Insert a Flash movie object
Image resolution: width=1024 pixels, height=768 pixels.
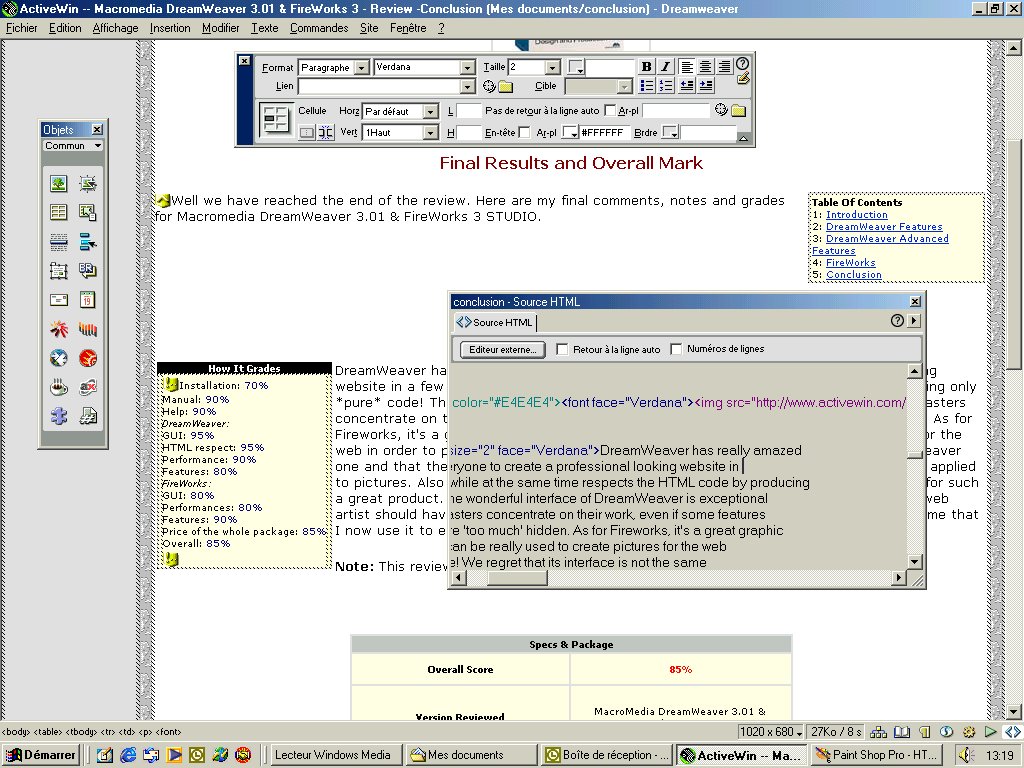point(59,328)
